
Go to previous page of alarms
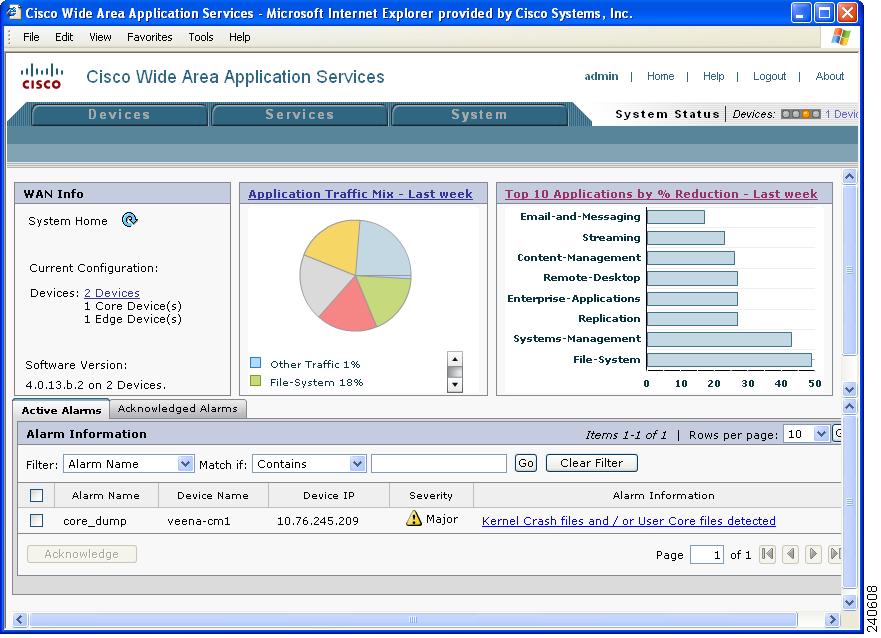791,554
